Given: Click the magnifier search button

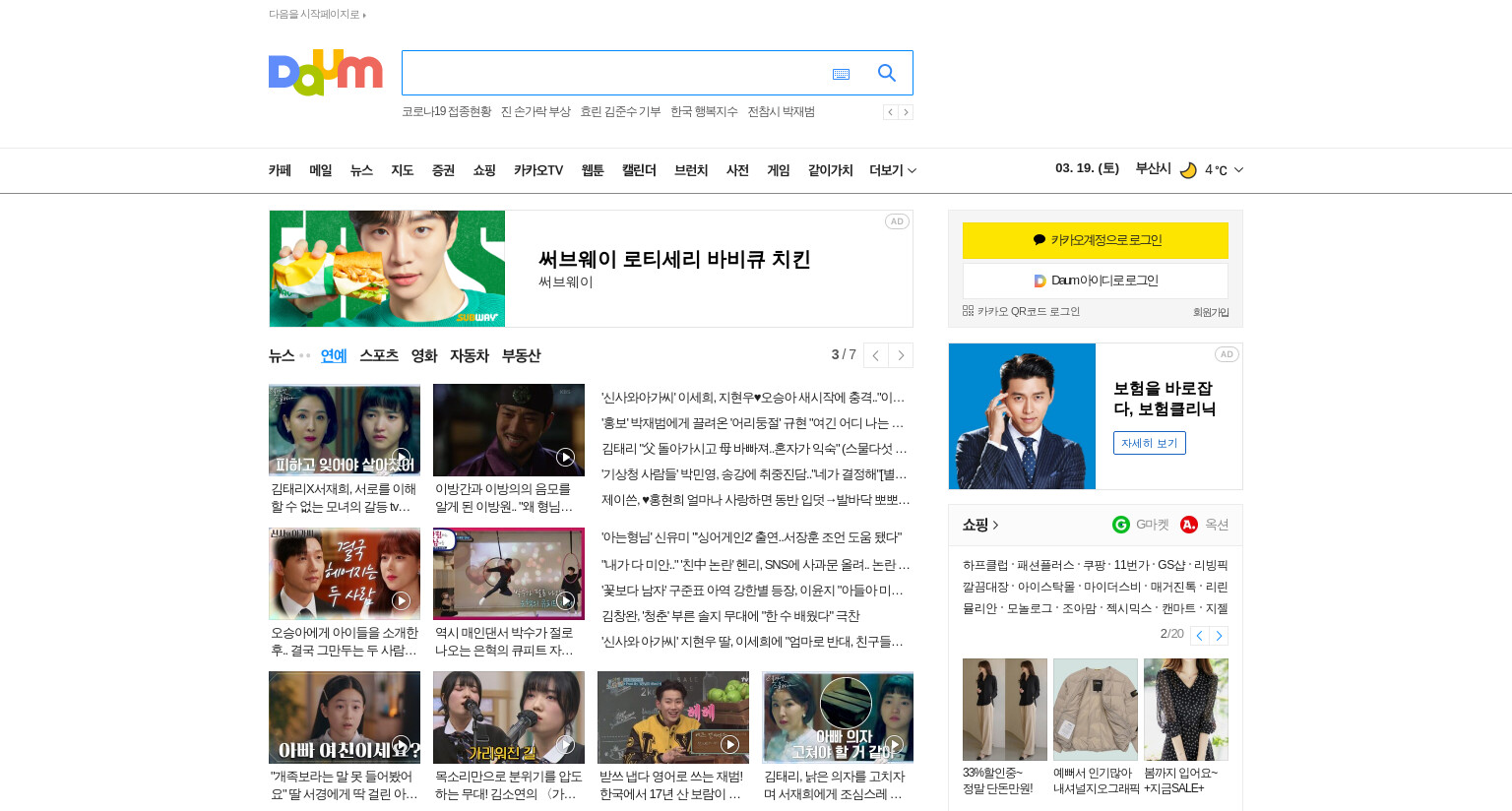Looking at the screenshot, I should (x=887, y=73).
